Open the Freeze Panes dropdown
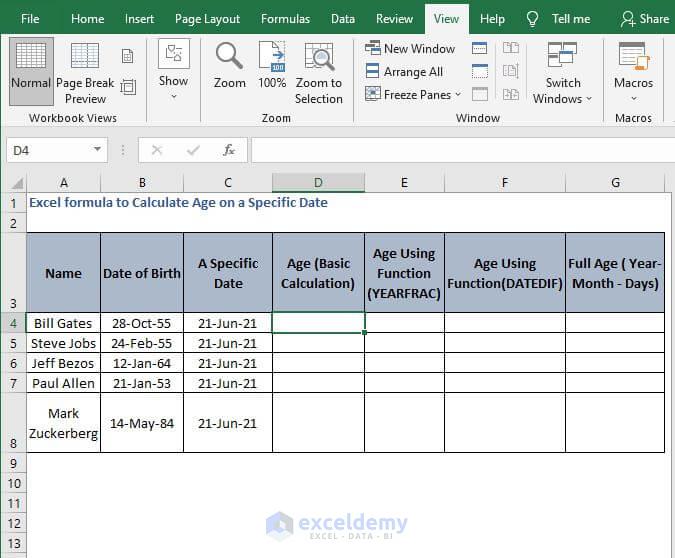 [x=413, y=94]
